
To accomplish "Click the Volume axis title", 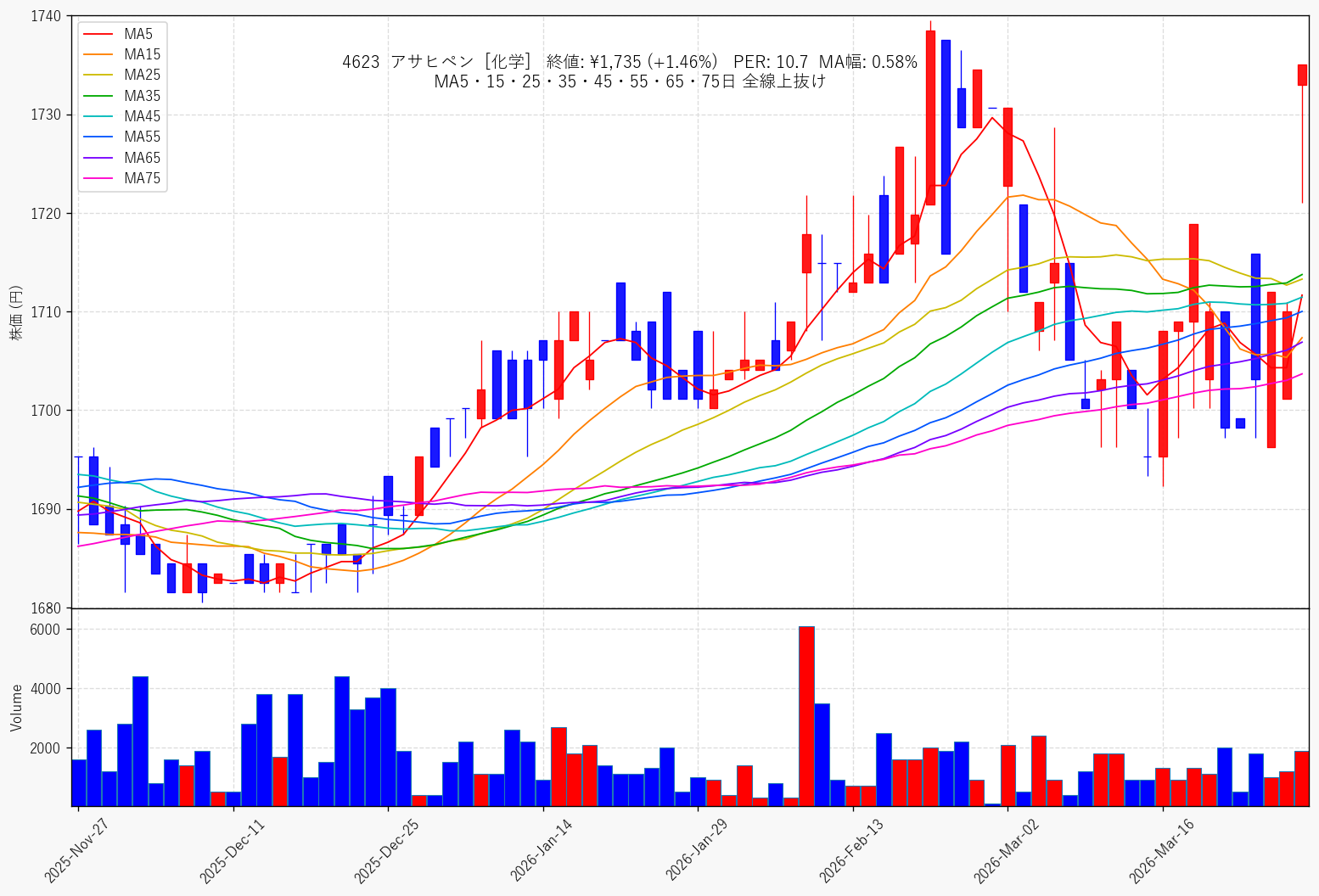I will 16,708.
